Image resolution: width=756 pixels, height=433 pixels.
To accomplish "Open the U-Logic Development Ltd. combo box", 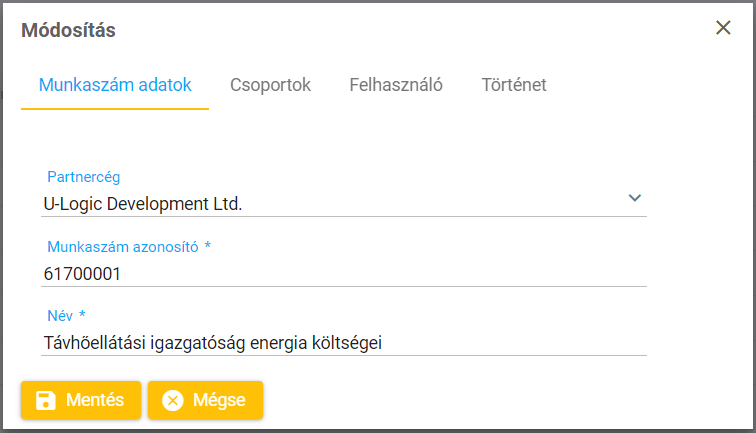I will [x=330, y=204].
